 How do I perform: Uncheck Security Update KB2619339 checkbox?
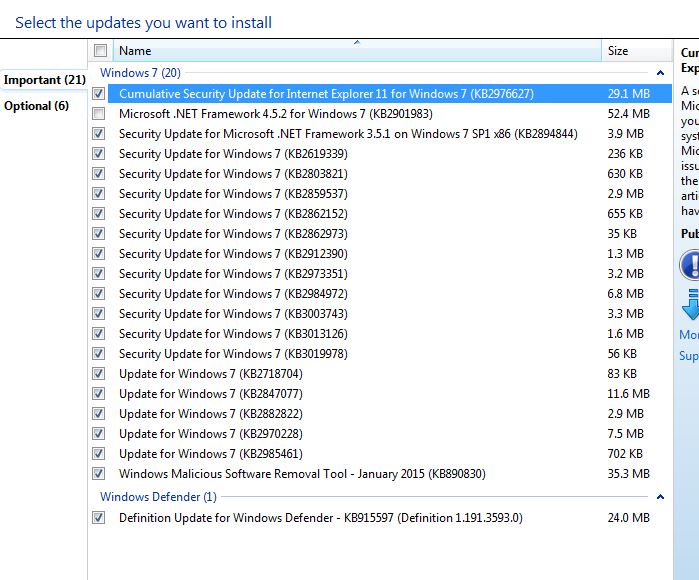click(99, 154)
